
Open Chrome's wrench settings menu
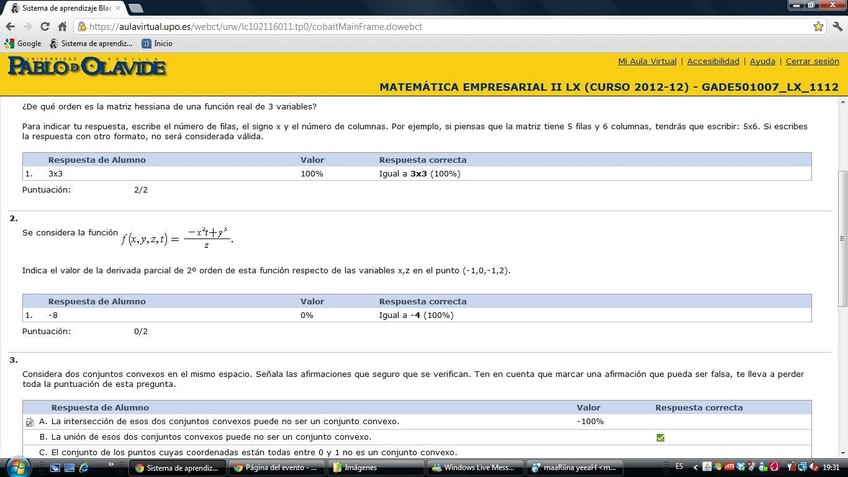[x=836, y=27]
